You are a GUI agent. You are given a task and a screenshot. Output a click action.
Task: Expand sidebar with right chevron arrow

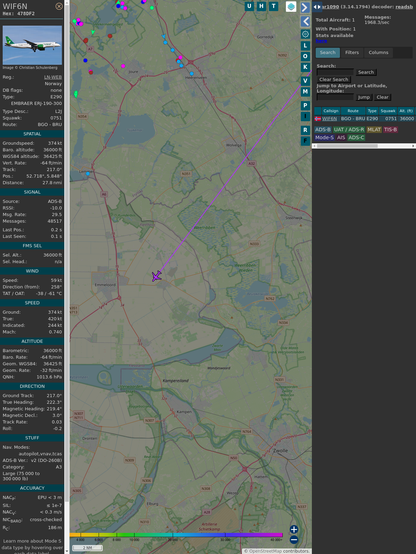coord(305,7)
